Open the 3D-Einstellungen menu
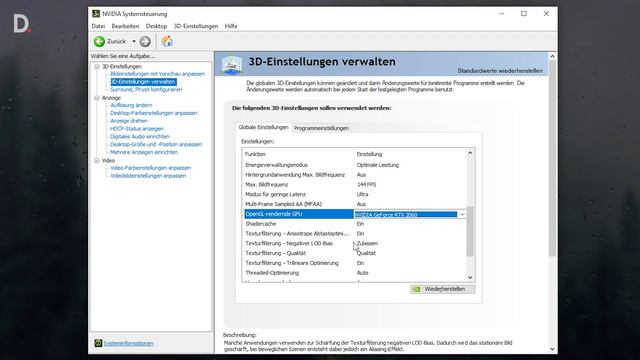The width and height of the screenshot is (640, 360). [x=196, y=26]
